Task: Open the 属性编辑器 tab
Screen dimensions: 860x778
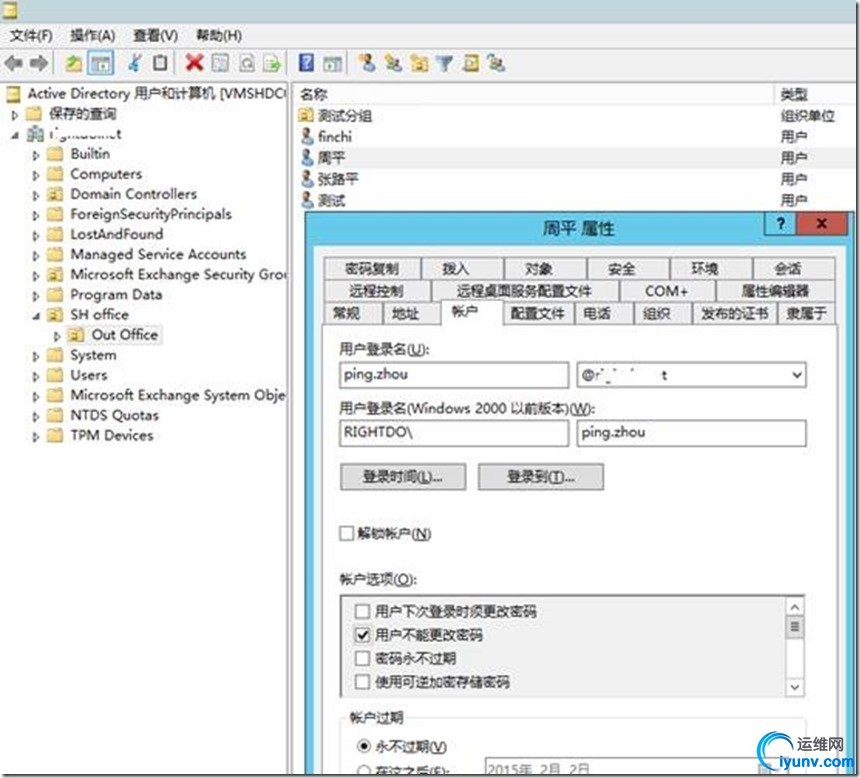Action: tap(775, 291)
